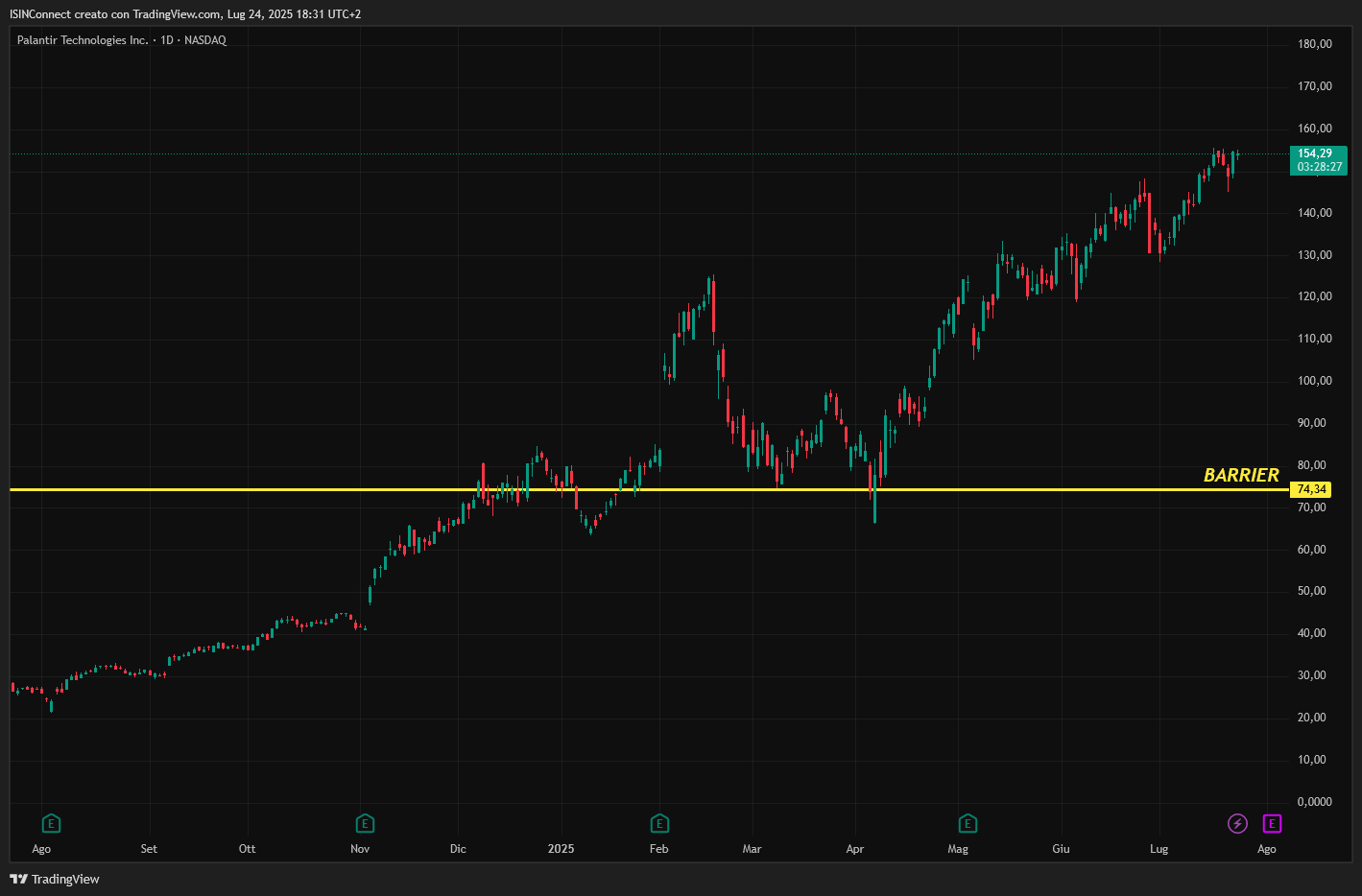Click the 170,00 price axis label
This screenshot has width=1362, height=896.
pos(1314,86)
